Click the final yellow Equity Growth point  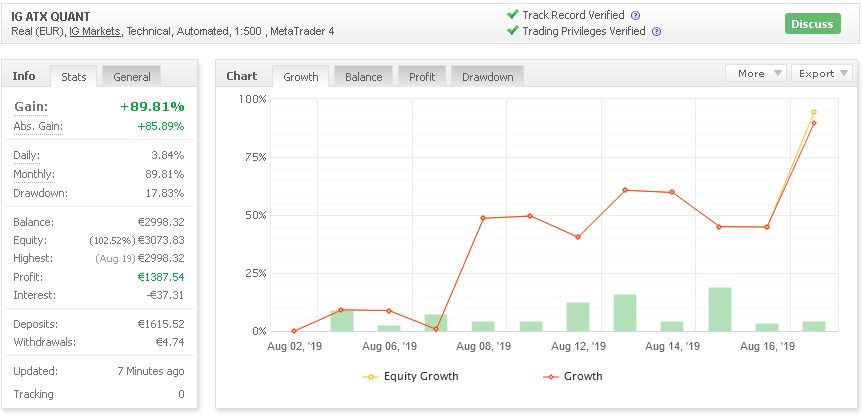pos(814,112)
